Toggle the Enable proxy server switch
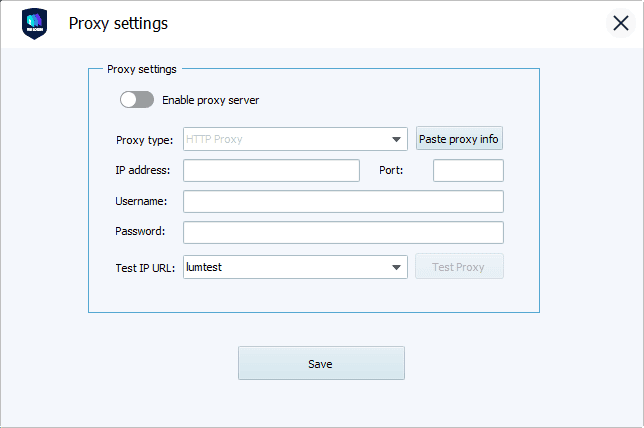The width and height of the screenshot is (644, 428). [x=137, y=100]
